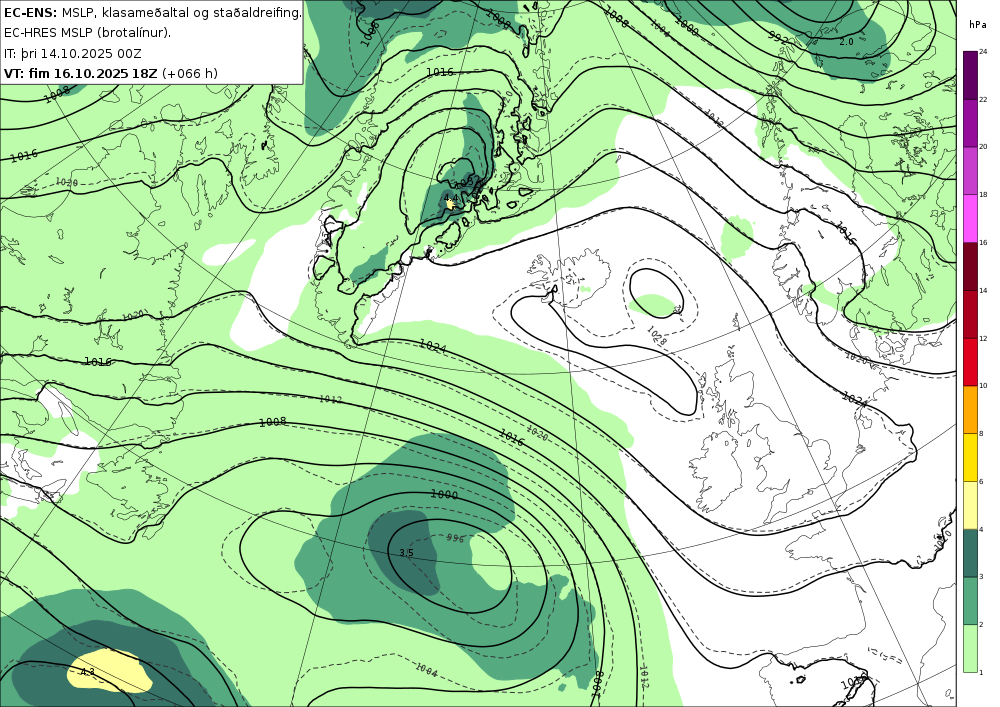Select the maroon 14–16 hPa legend swatch
Viewport: 1000px width, 707px height.
coord(970,266)
